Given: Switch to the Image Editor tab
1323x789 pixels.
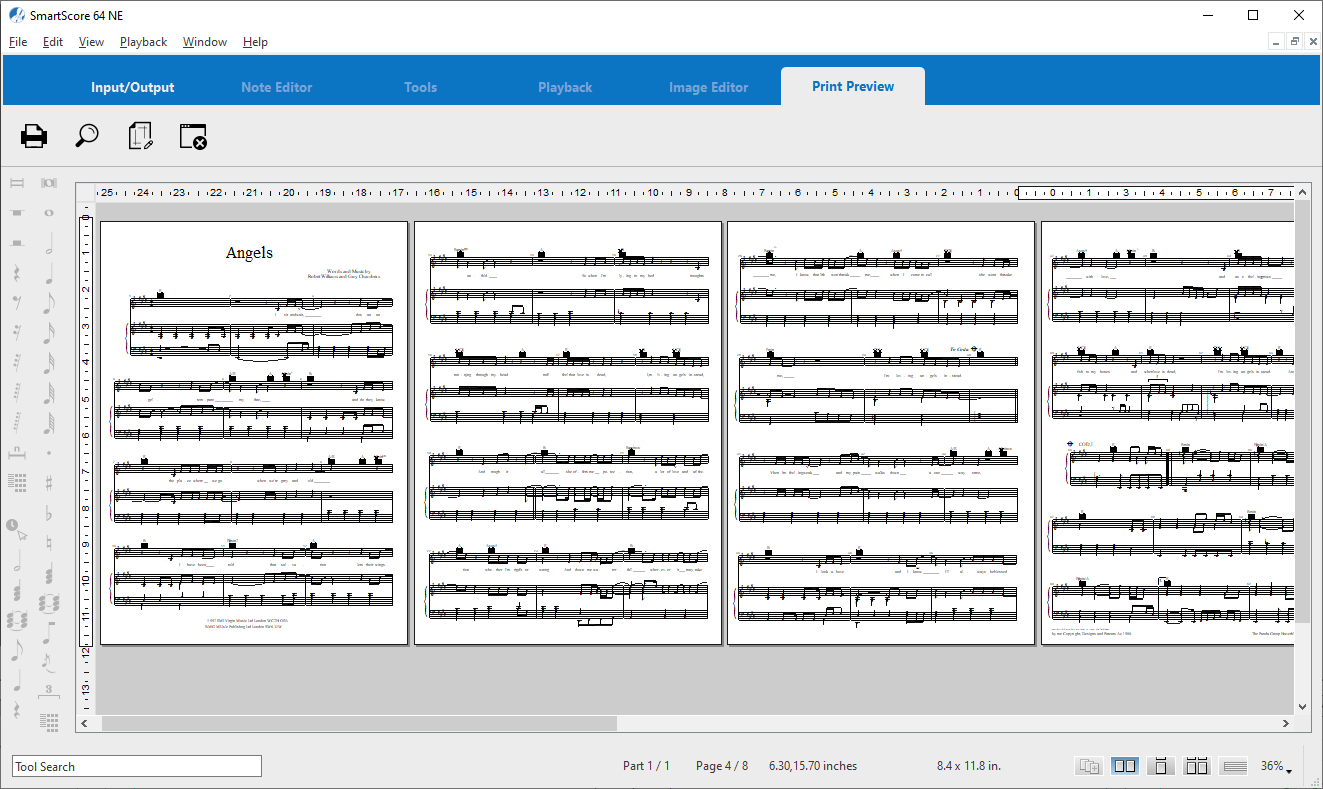Looking at the screenshot, I should click(x=709, y=87).
